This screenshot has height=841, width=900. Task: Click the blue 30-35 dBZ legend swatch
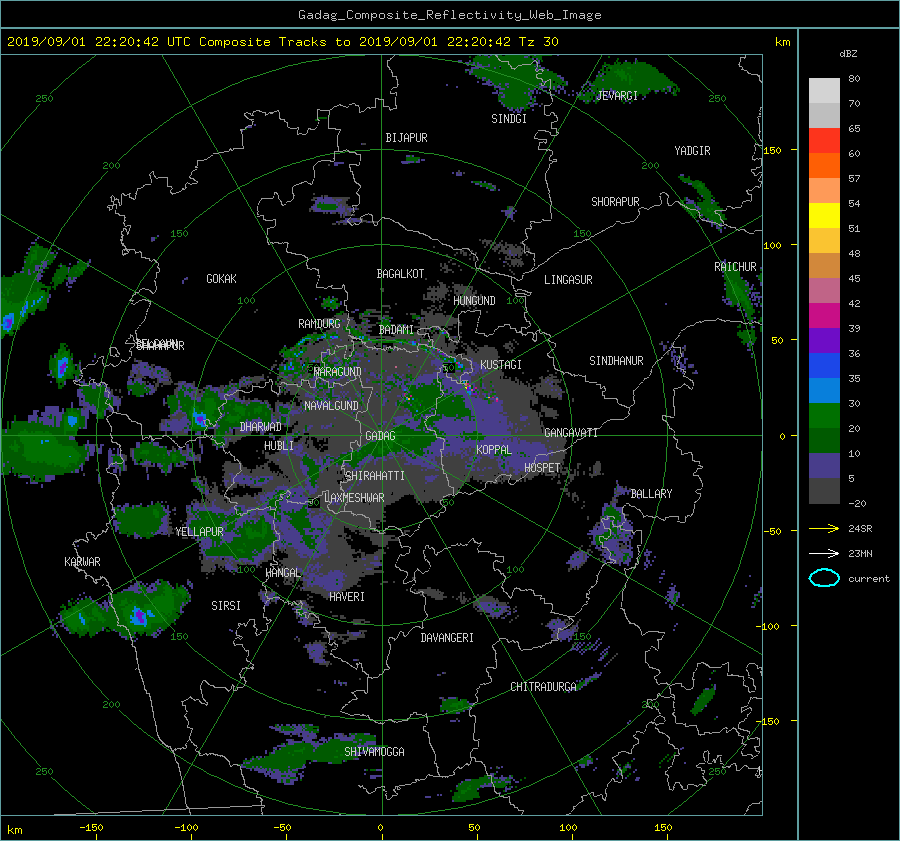click(824, 391)
